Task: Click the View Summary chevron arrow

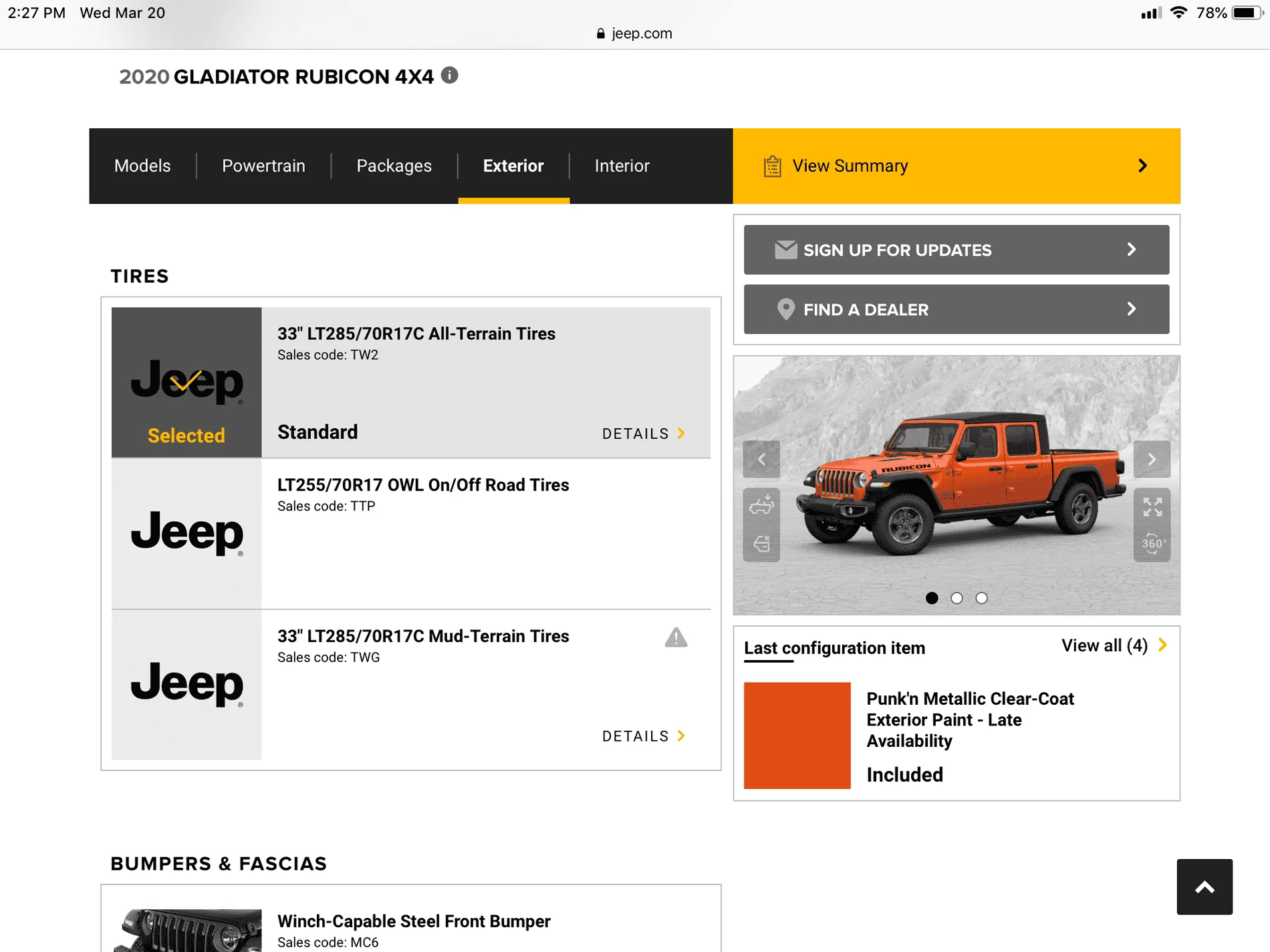Action: (x=1142, y=166)
